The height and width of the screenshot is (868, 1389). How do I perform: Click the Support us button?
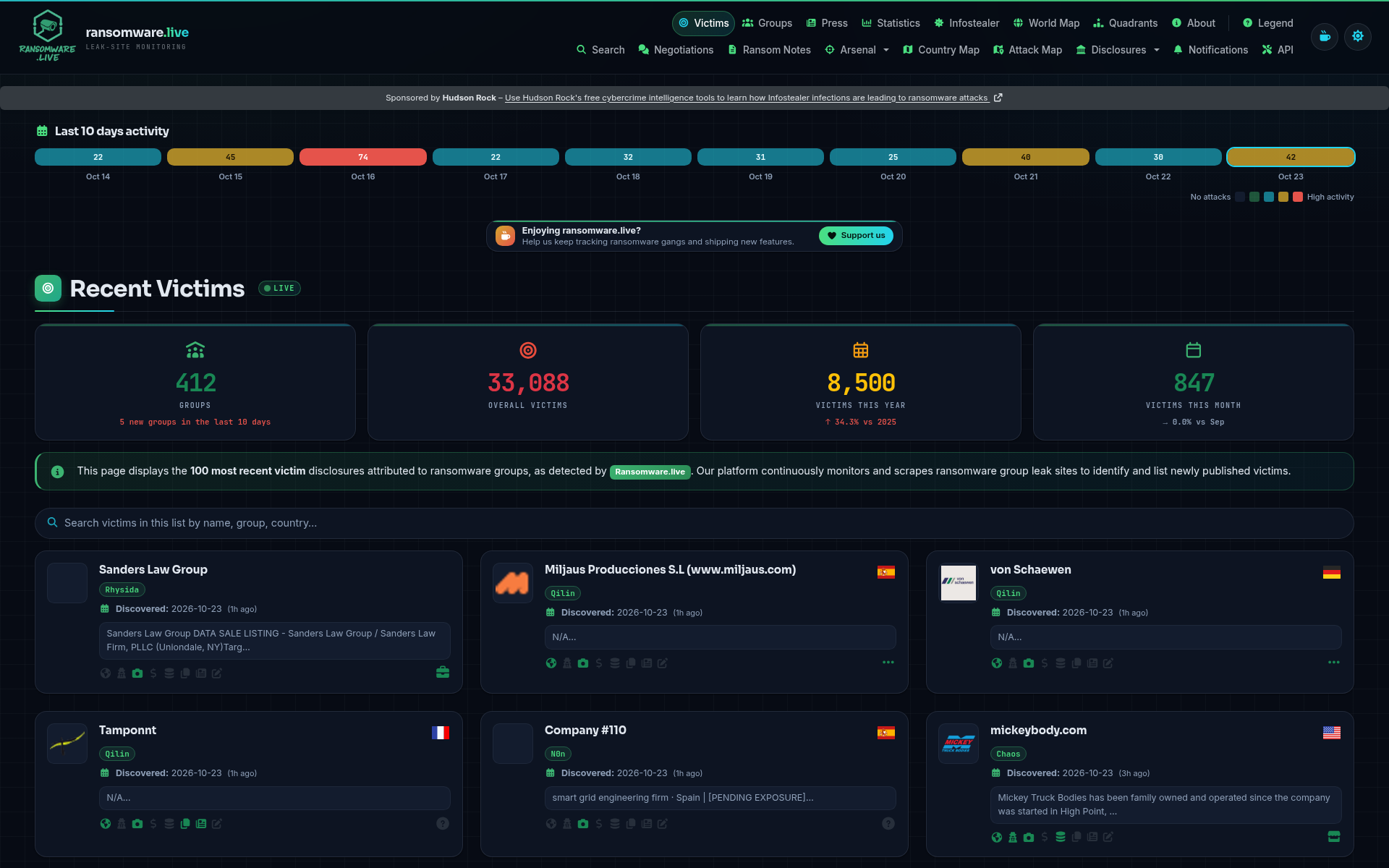pyautogui.click(x=856, y=236)
